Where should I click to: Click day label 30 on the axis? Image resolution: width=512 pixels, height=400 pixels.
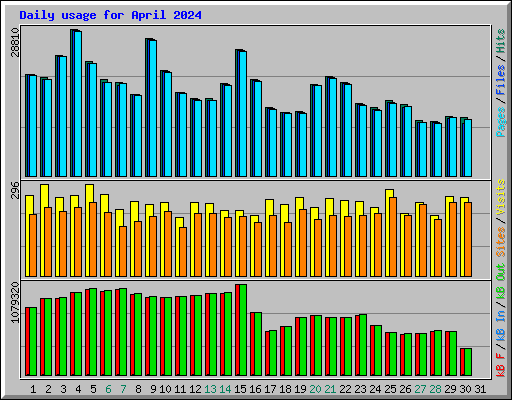(465, 389)
